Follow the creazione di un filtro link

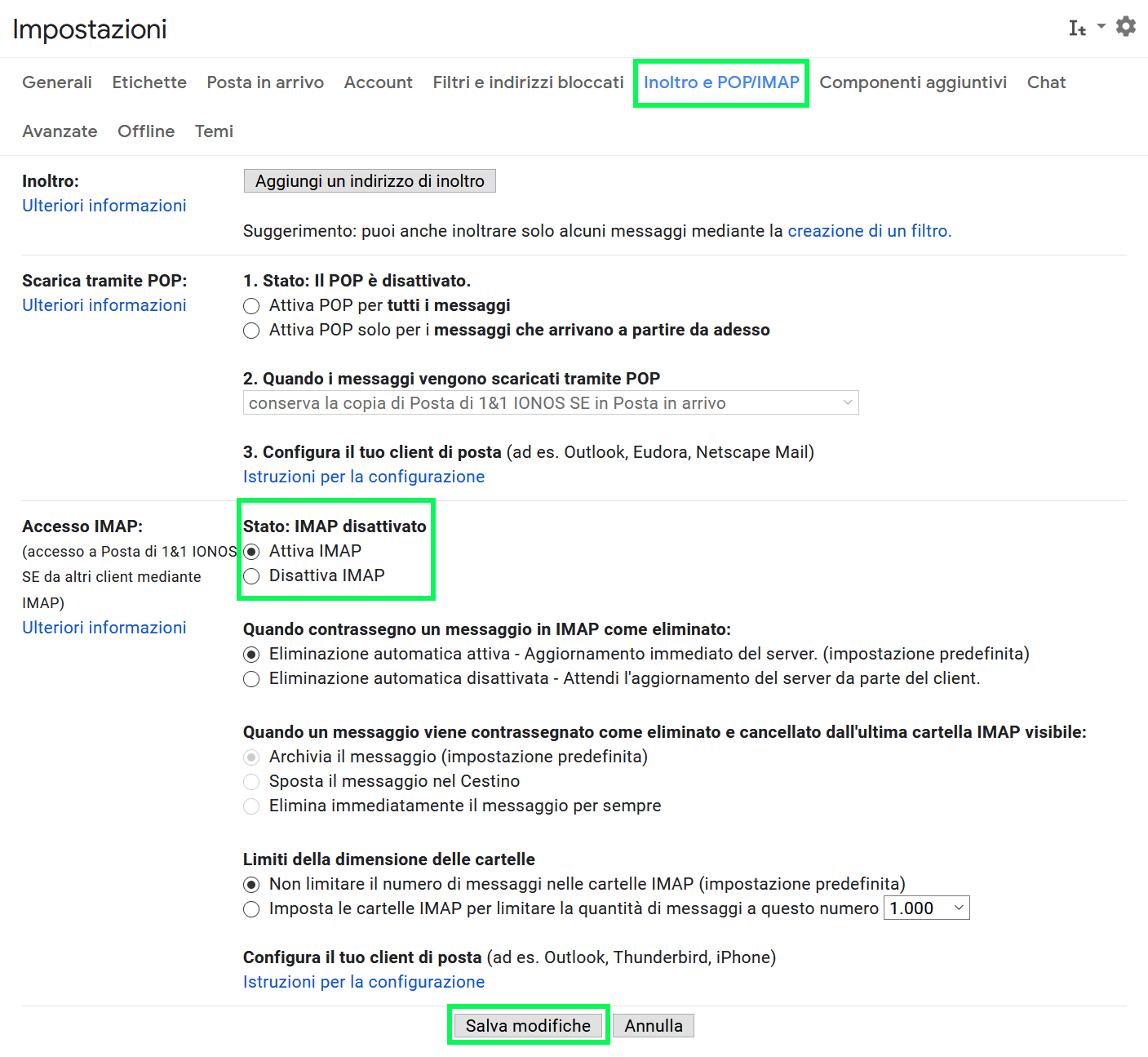(870, 231)
